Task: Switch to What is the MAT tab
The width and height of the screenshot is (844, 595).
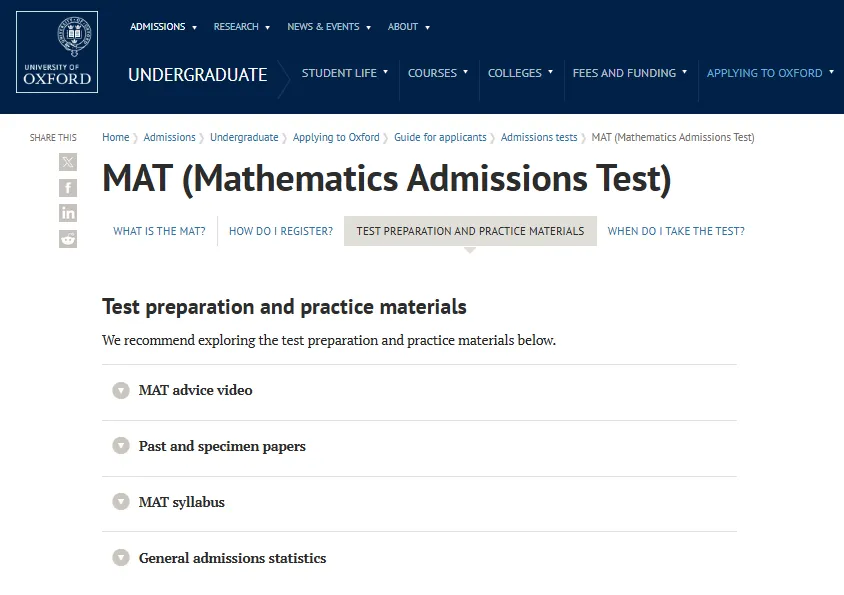Action: pos(159,231)
